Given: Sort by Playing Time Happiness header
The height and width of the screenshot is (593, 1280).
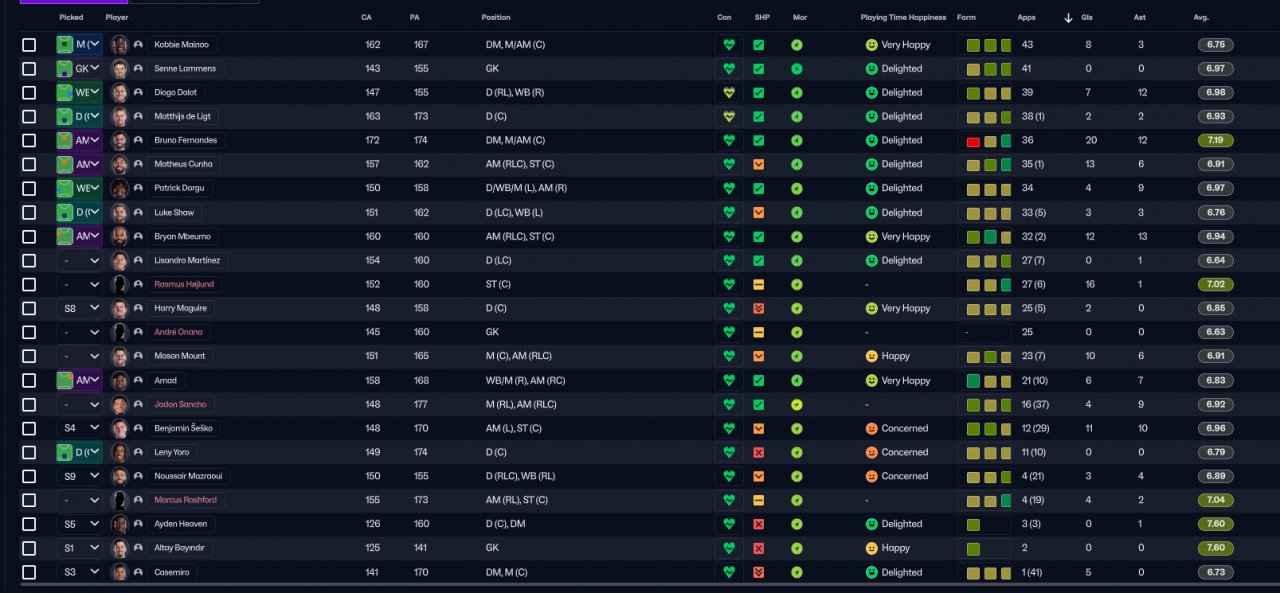Looking at the screenshot, I should (x=903, y=18).
